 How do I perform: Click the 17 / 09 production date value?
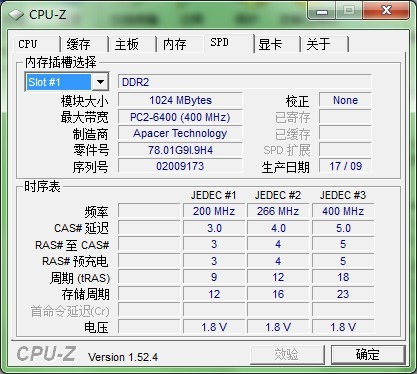point(345,166)
